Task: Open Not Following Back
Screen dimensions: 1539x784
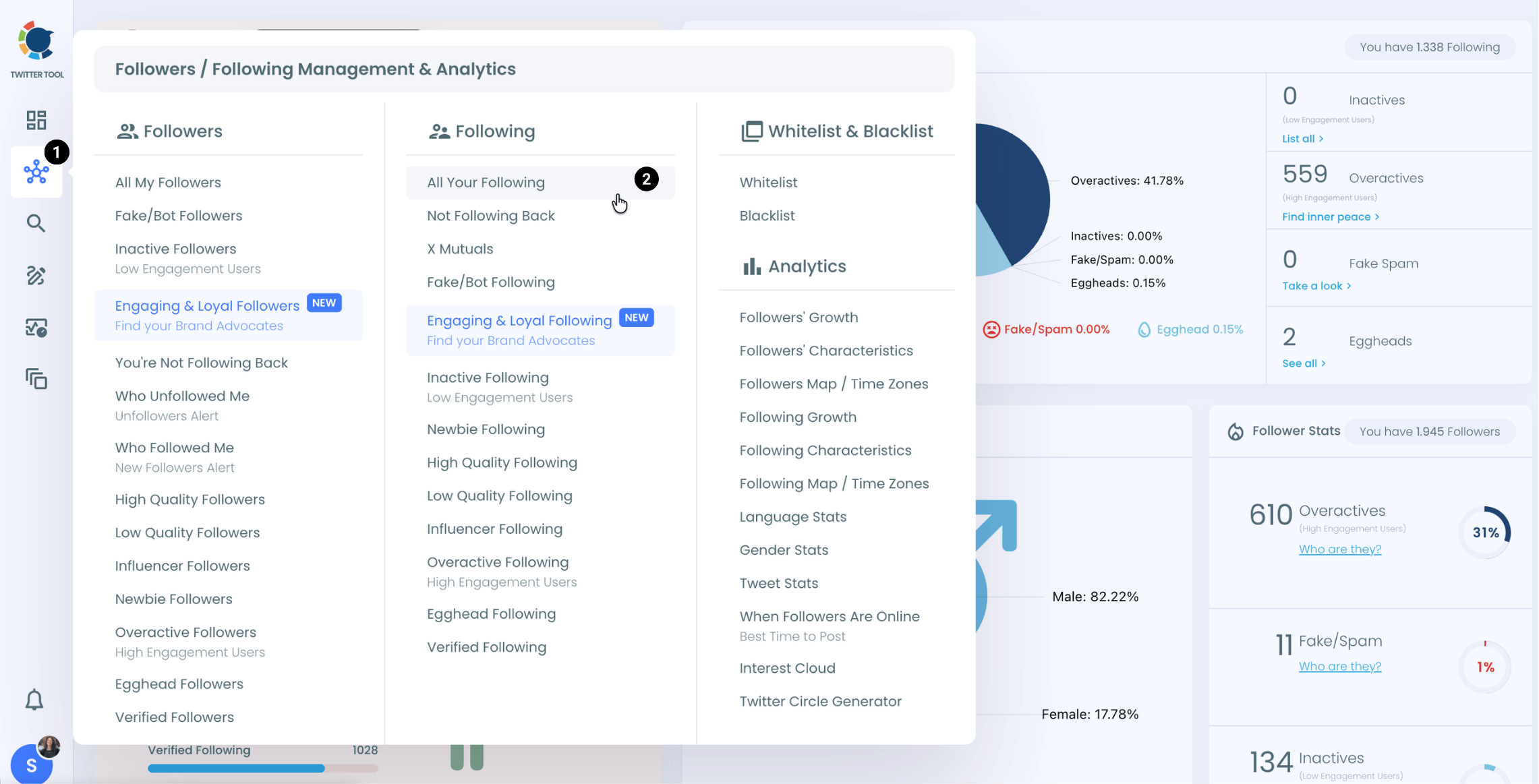Action: [491, 216]
